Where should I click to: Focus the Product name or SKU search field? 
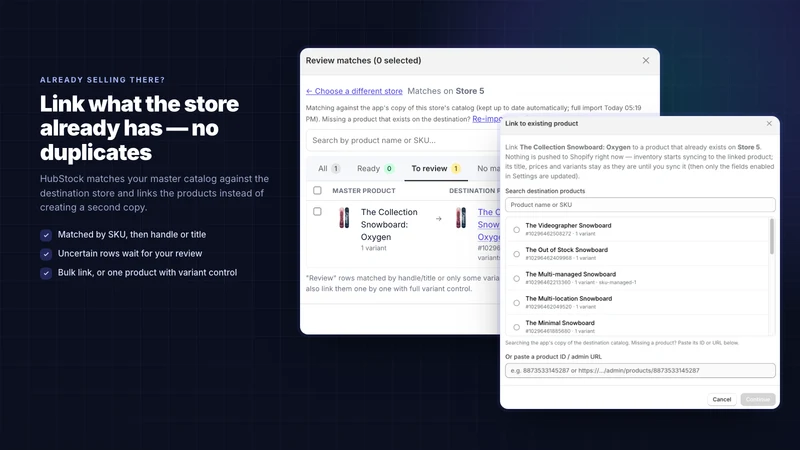(x=640, y=205)
